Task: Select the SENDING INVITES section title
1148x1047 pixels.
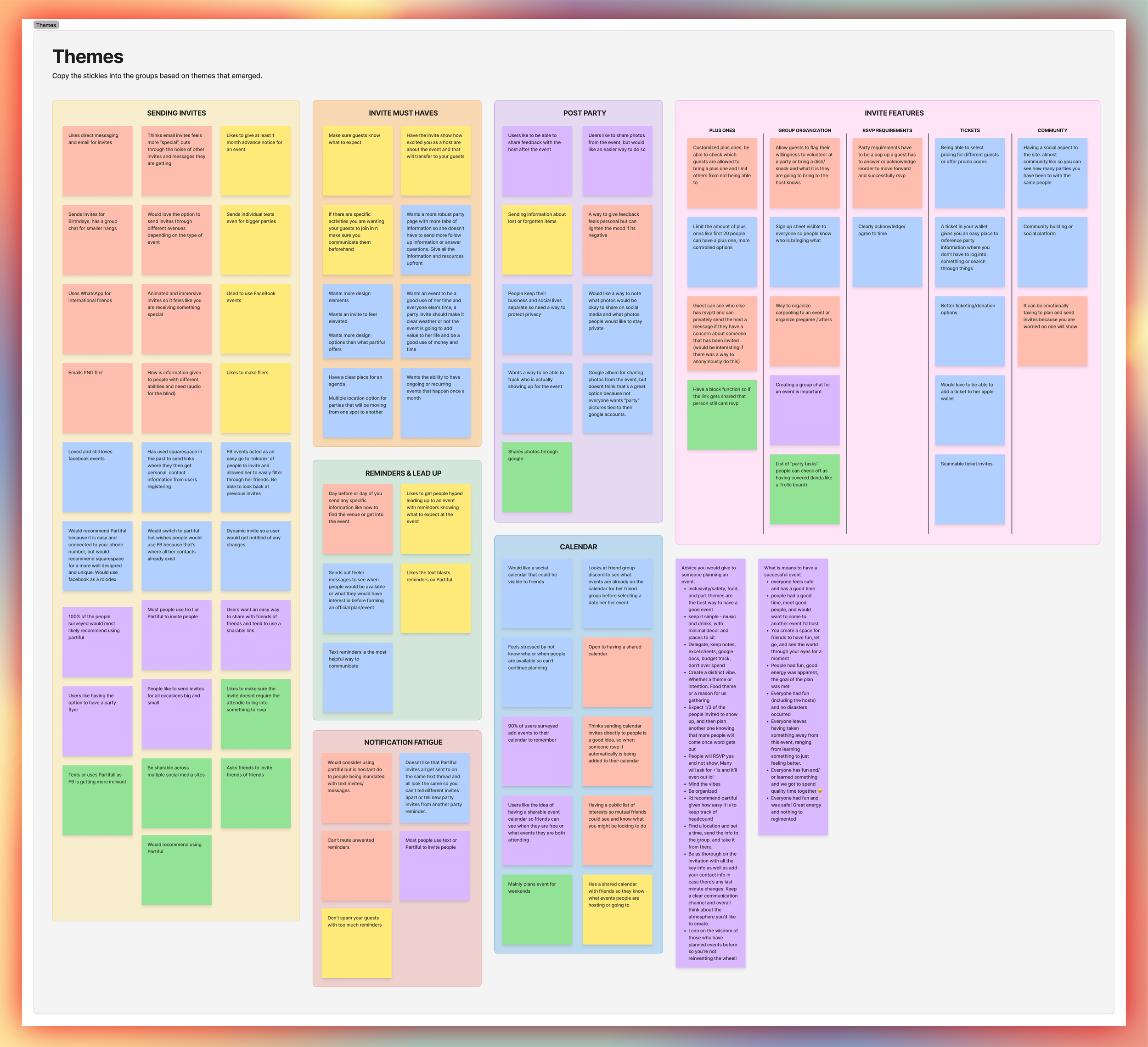Action: tap(176, 113)
